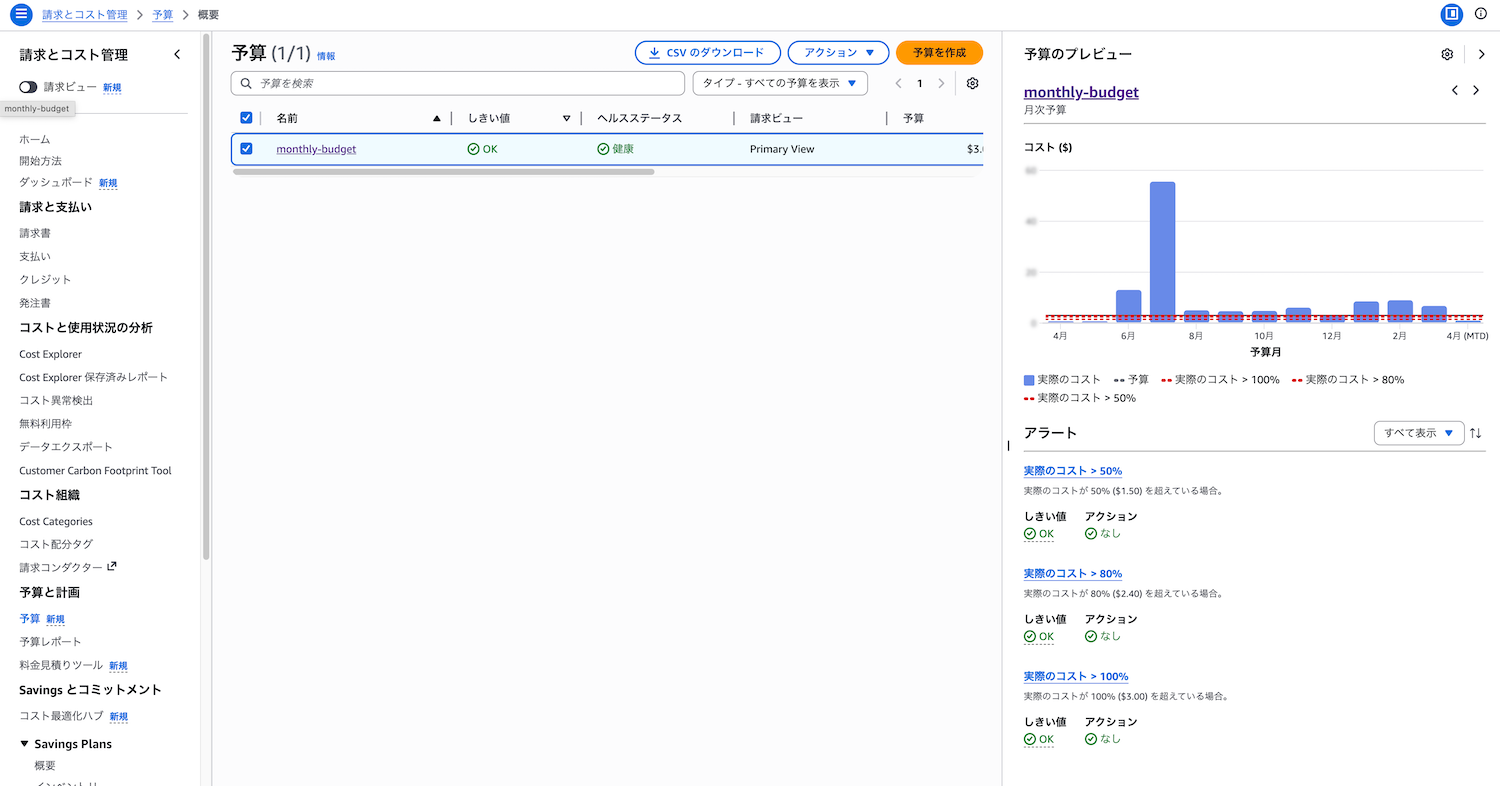
Task: Expand the すべて表示 alerts filter
Action: (1419, 433)
